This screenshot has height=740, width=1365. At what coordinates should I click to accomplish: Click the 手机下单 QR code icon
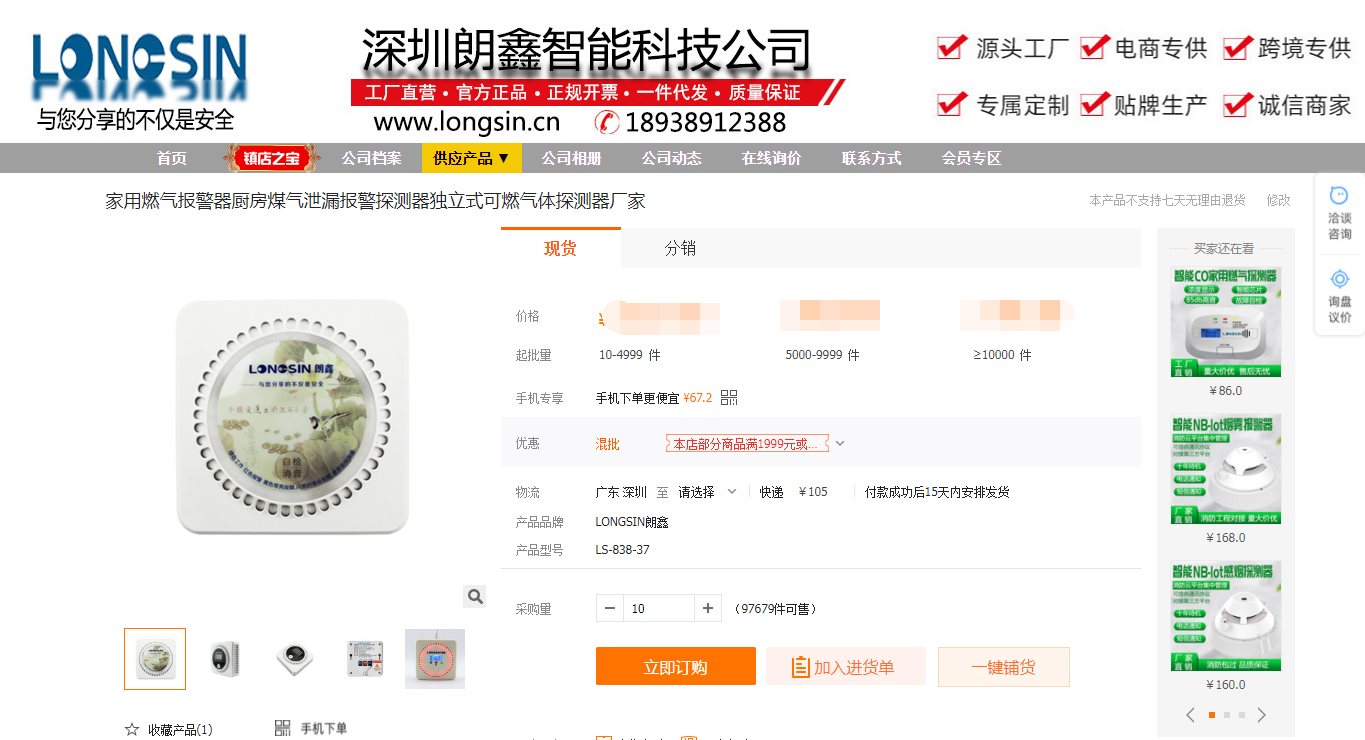[283, 729]
